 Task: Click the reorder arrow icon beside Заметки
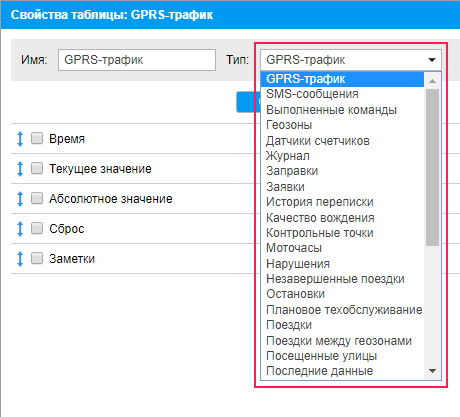click(20, 259)
